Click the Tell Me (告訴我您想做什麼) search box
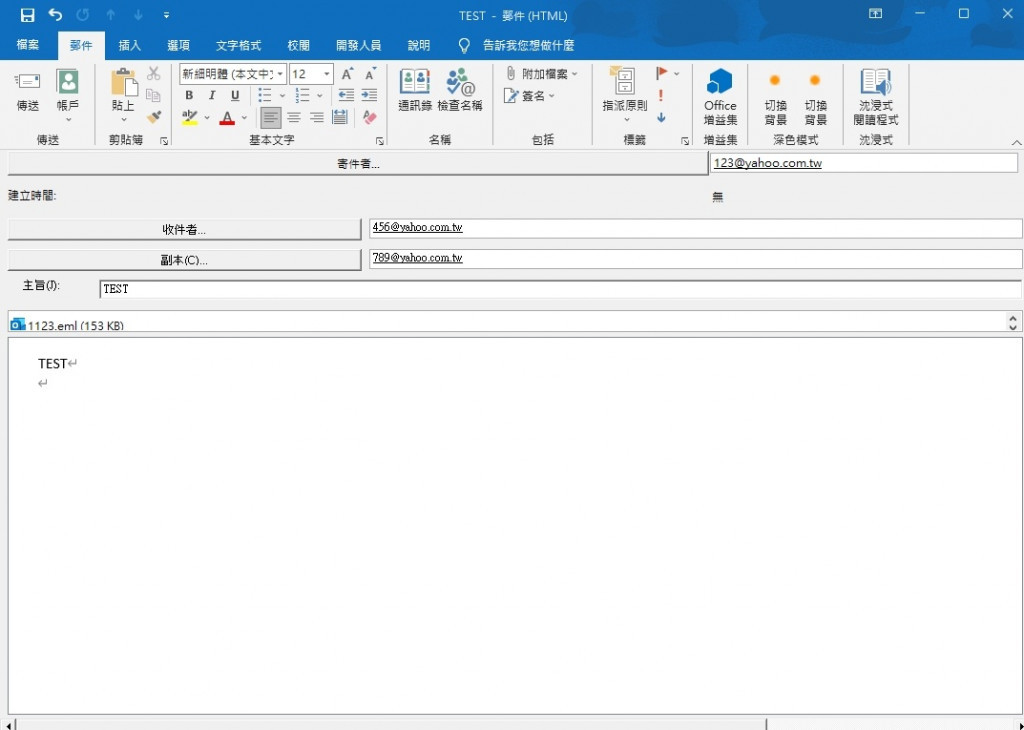This screenshot has width=1024, height=730. click(528, 45)
